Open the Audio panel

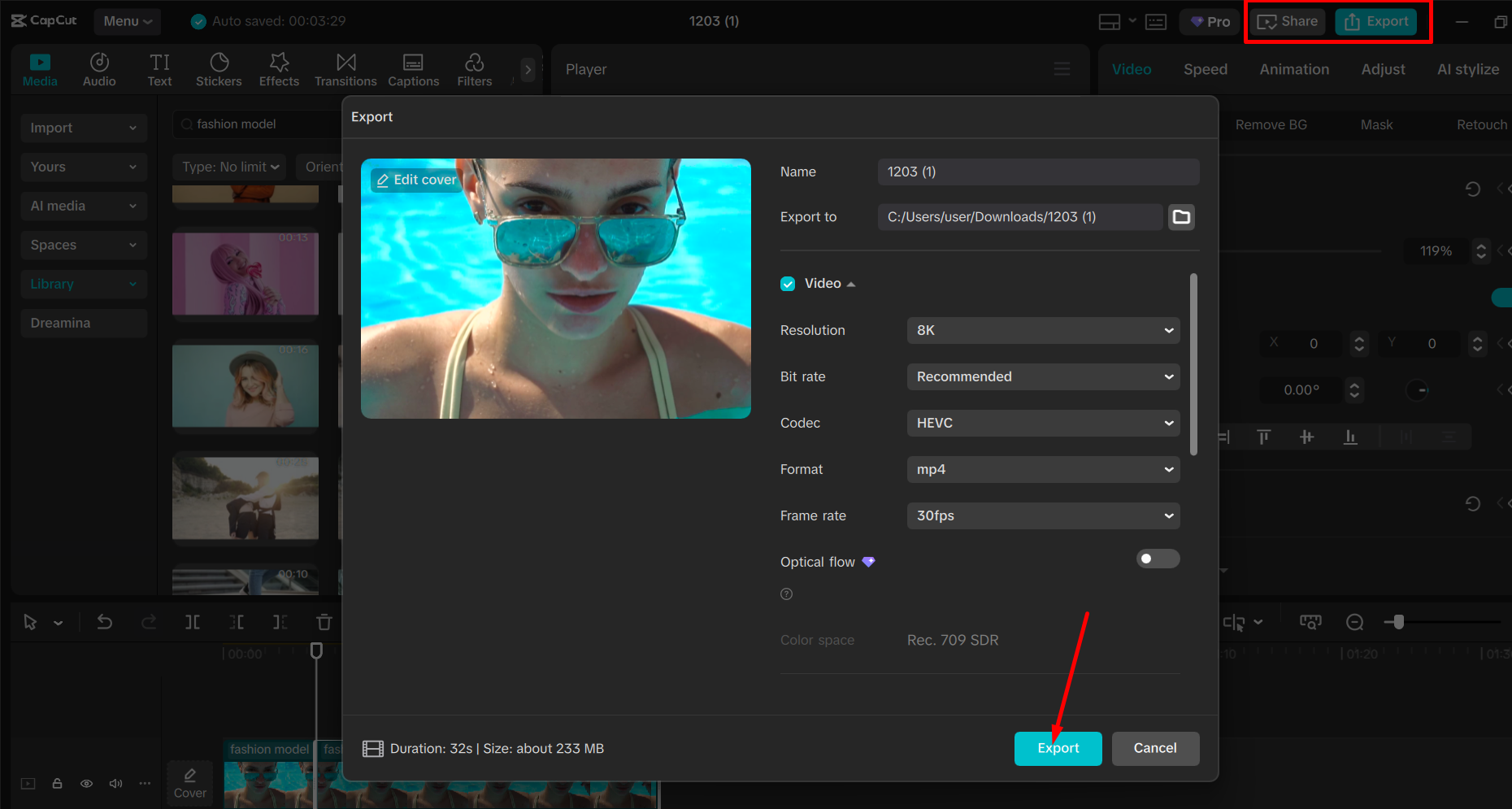[98, 69]
